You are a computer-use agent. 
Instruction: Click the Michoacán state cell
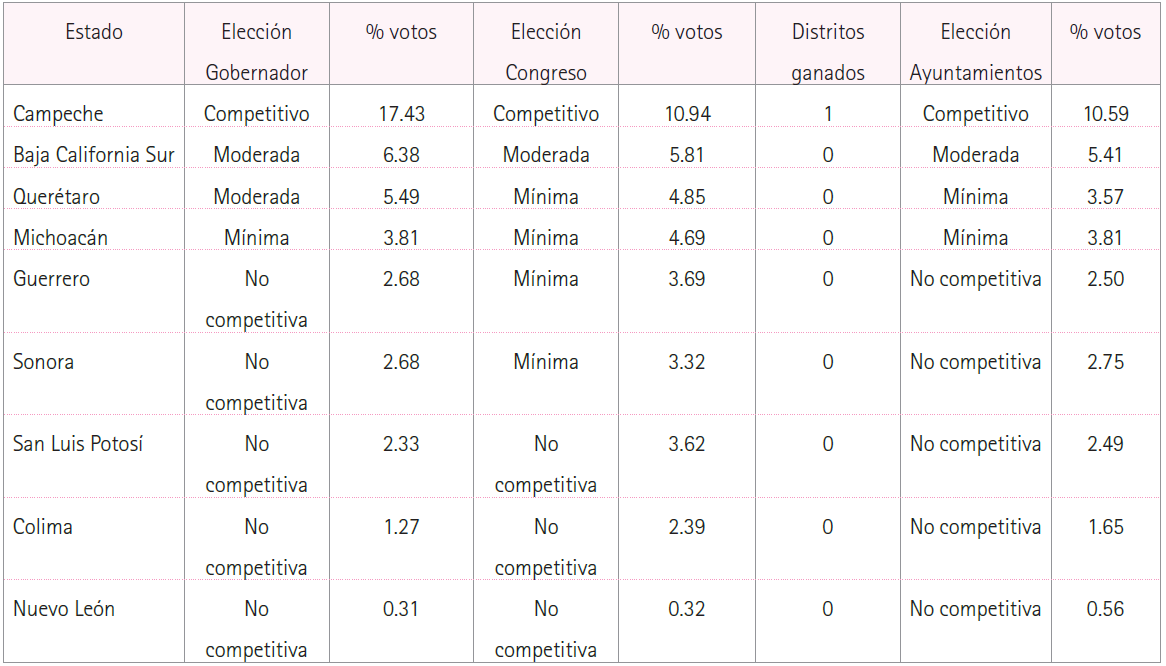(60, 238)
